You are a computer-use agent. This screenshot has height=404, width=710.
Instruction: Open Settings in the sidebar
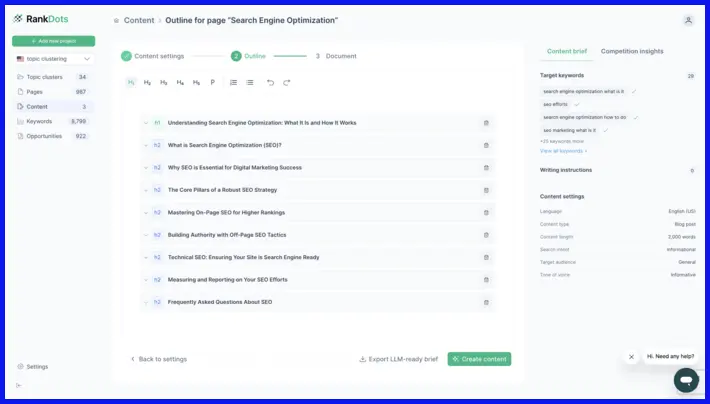pos(33,367)
